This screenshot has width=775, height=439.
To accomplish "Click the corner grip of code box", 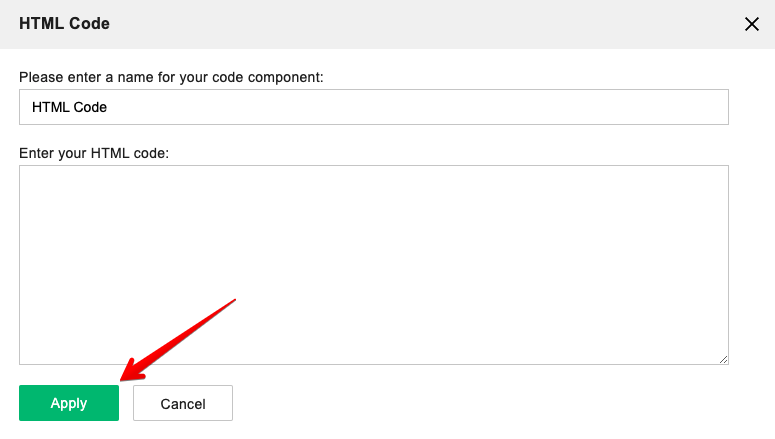I will (x=723, y=358).
